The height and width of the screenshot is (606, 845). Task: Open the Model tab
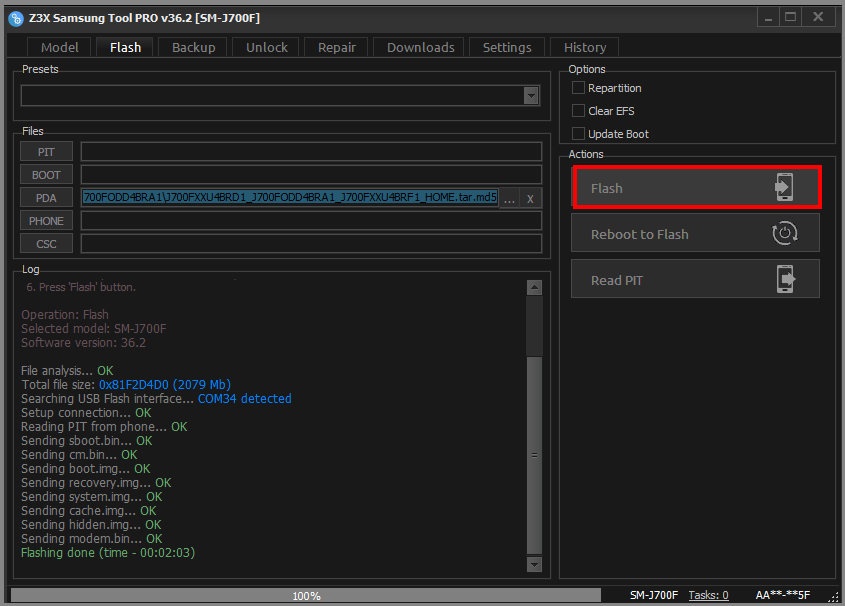coord(60,47)
